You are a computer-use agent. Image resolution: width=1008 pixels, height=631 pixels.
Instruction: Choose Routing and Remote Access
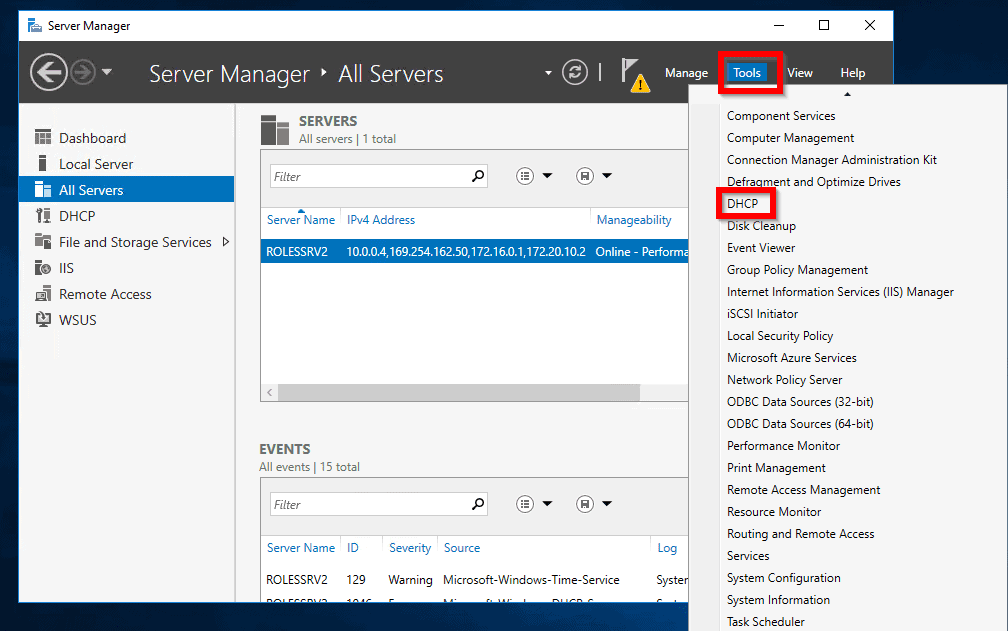[800, 533]
